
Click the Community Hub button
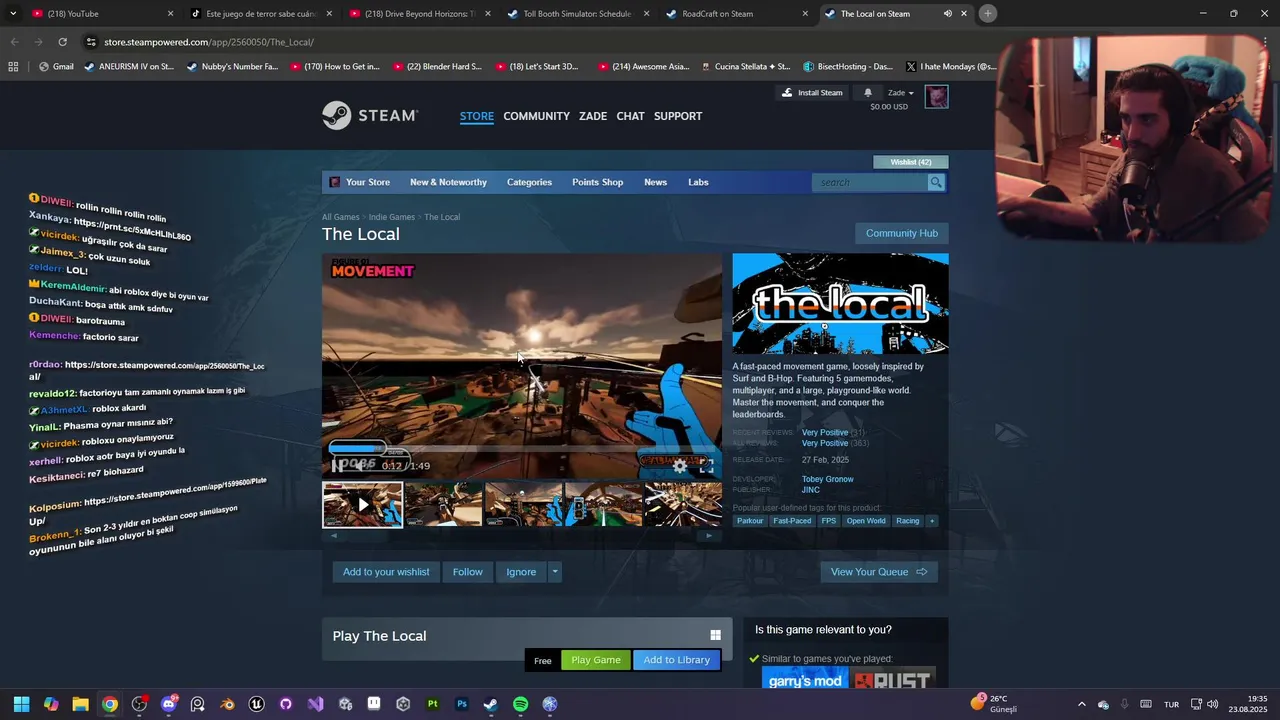[x=902, y=233]
